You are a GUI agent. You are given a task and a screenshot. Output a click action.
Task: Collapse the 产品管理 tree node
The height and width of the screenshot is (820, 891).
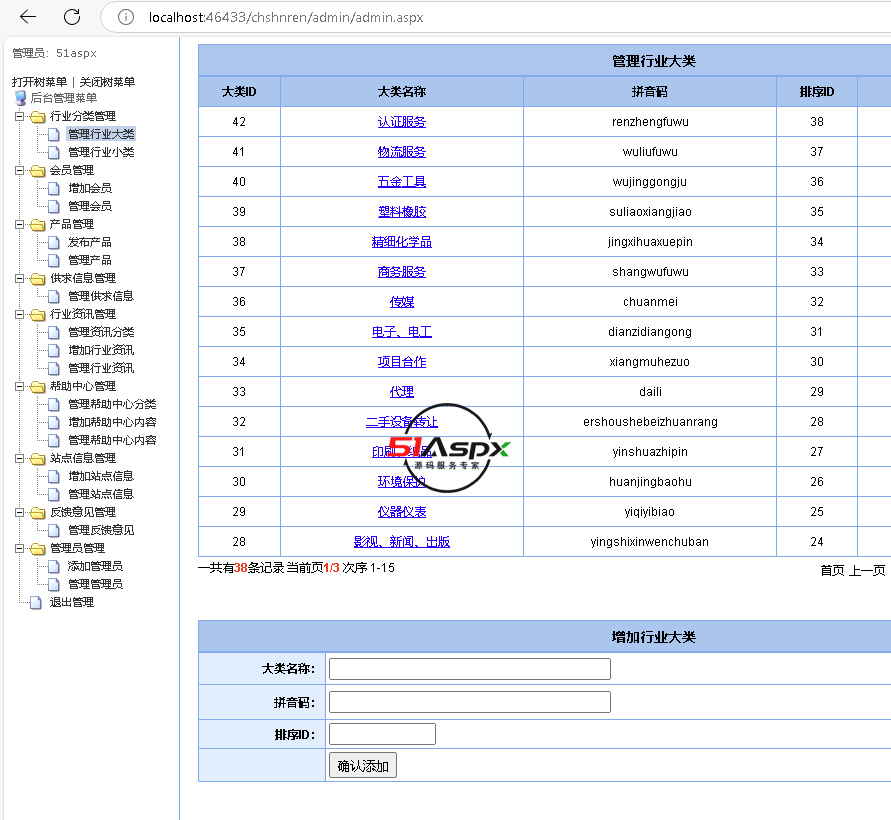point(19,224)
